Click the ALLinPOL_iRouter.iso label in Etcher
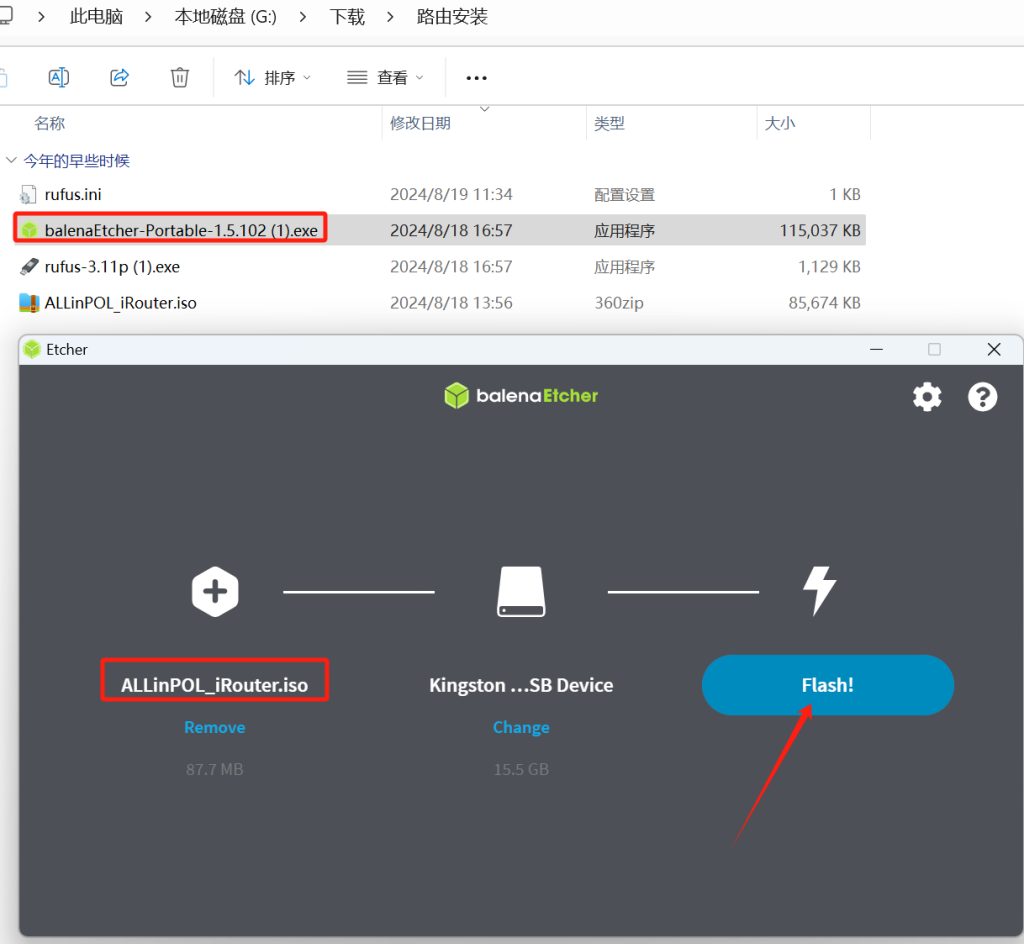 214,685
